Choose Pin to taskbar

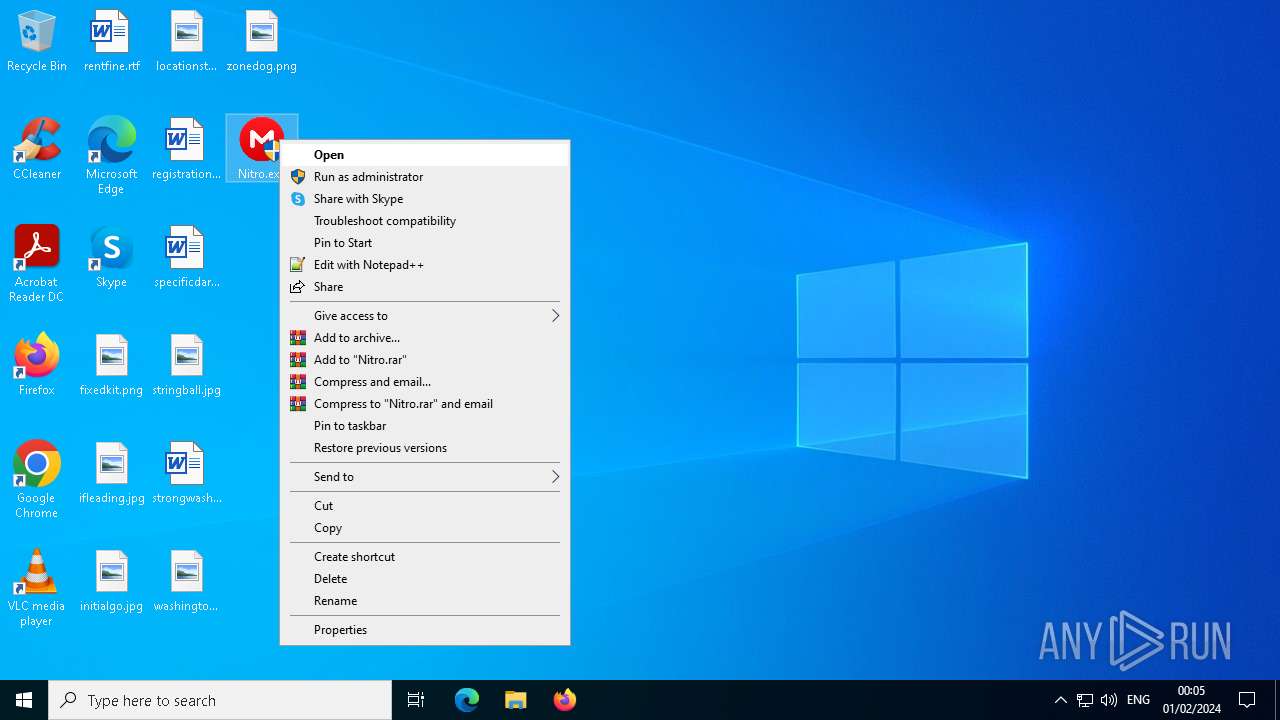point(425,426)
